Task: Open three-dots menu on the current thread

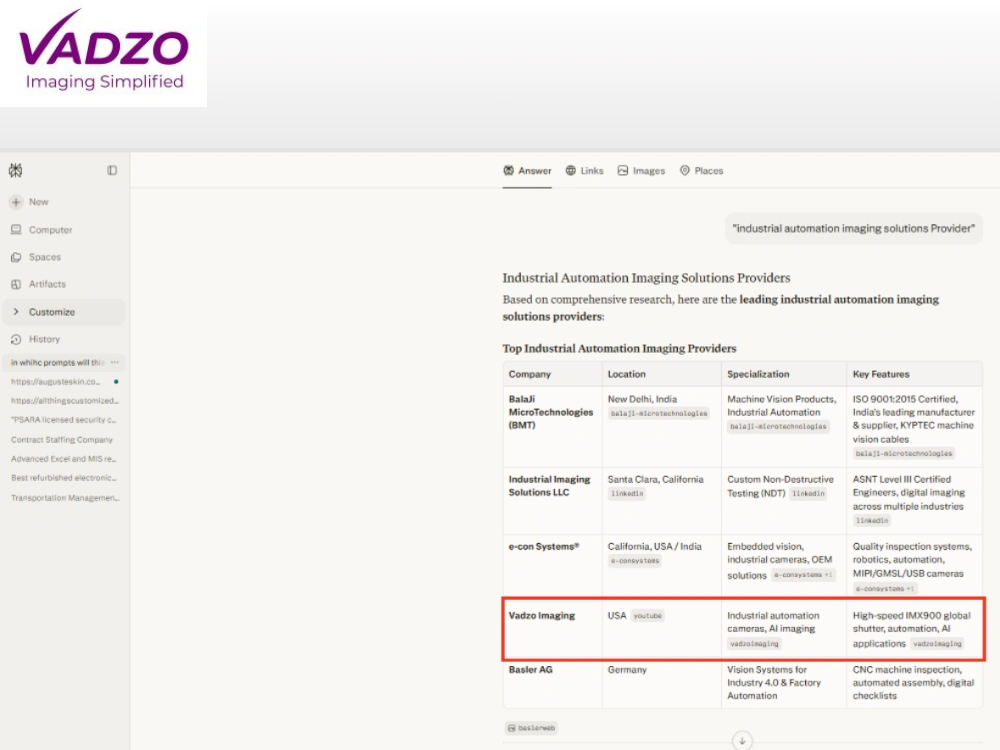Action: pos(115,362)
